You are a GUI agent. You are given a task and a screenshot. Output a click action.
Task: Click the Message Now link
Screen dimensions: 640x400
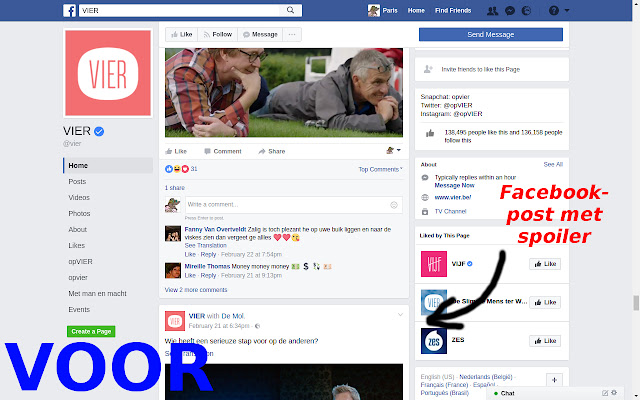454,185
